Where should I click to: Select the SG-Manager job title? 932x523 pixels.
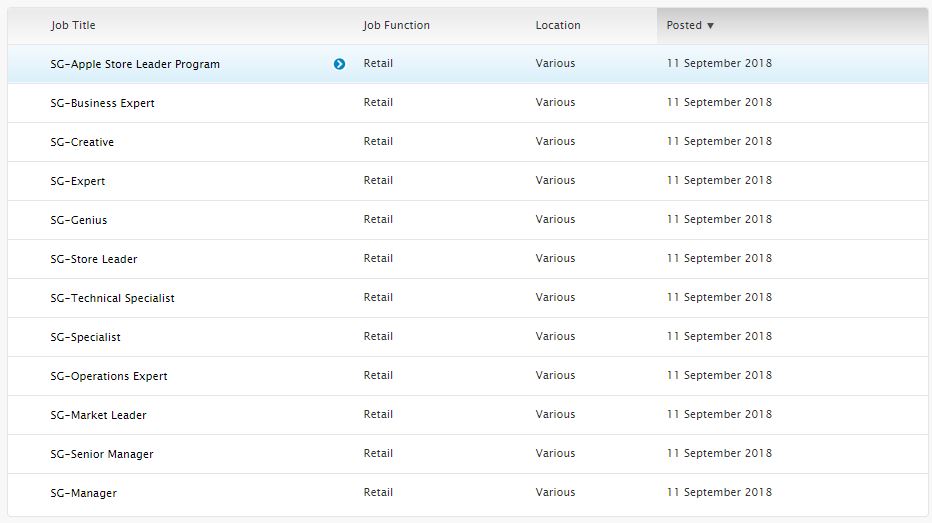83,493
